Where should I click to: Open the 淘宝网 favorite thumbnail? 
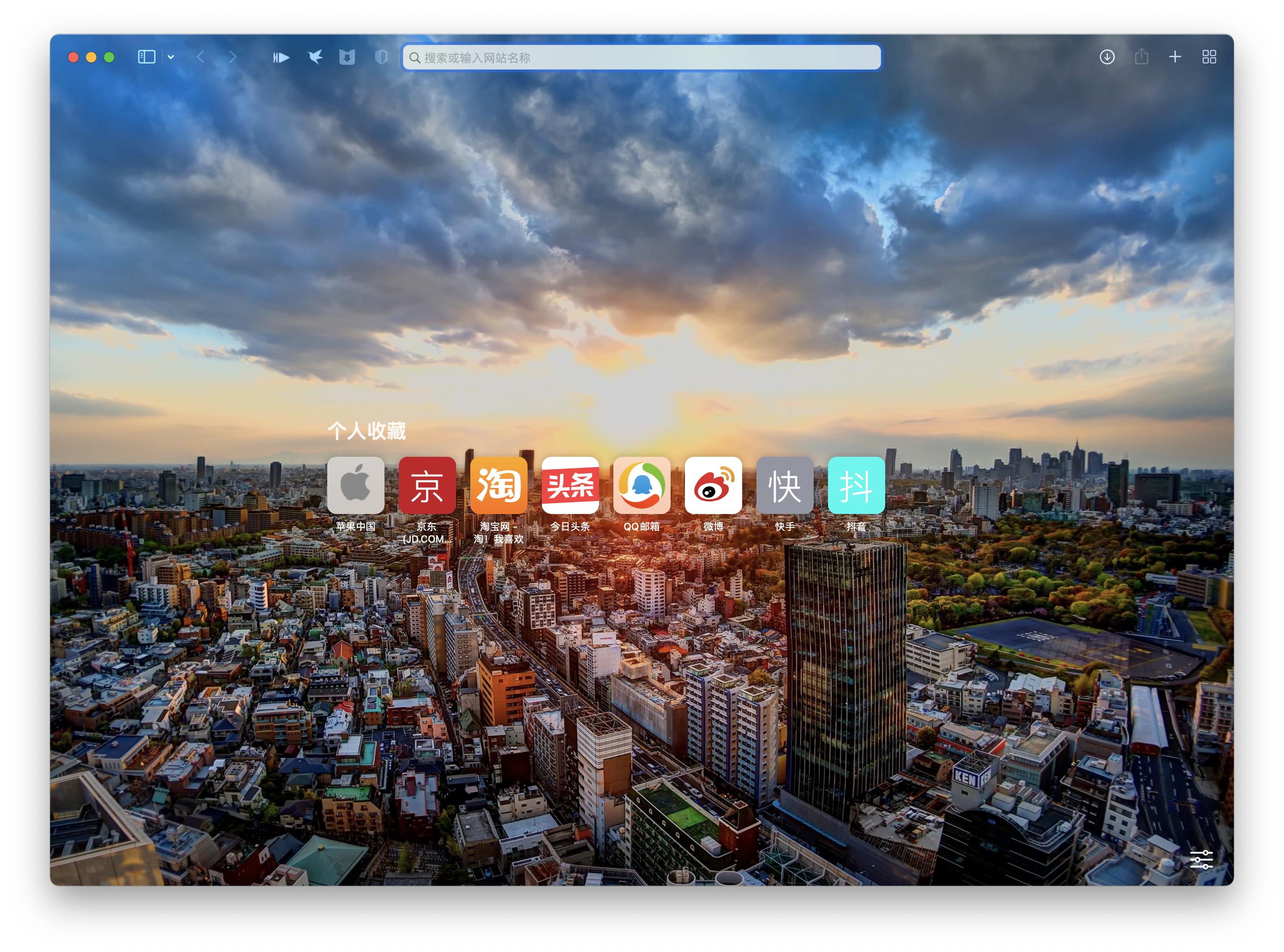499,485
